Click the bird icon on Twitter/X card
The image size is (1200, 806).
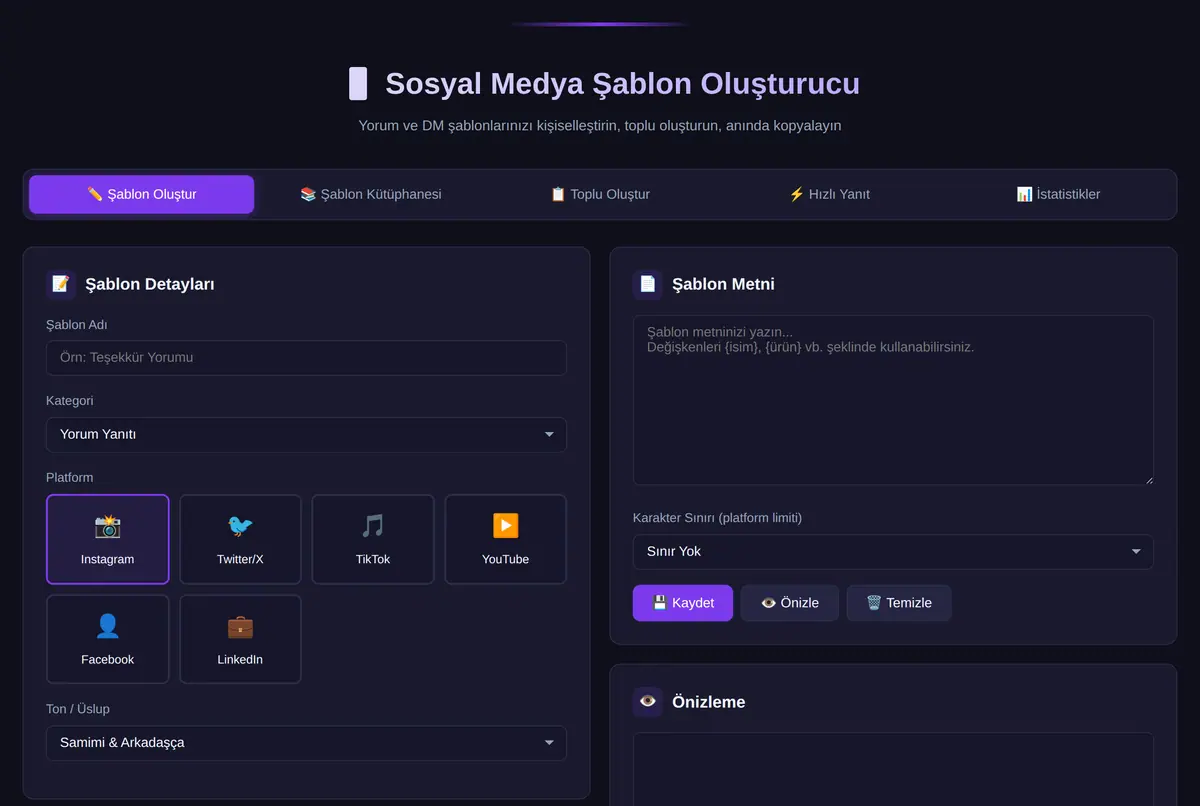240,526
